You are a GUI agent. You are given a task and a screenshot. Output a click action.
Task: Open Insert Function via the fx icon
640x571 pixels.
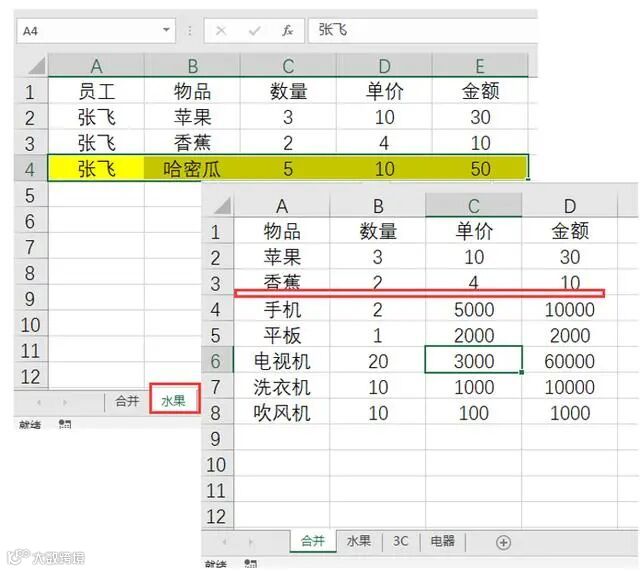(287, 31)
